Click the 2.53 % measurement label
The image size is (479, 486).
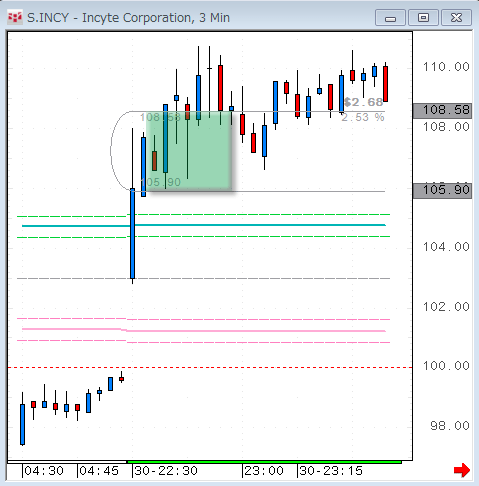363,117
